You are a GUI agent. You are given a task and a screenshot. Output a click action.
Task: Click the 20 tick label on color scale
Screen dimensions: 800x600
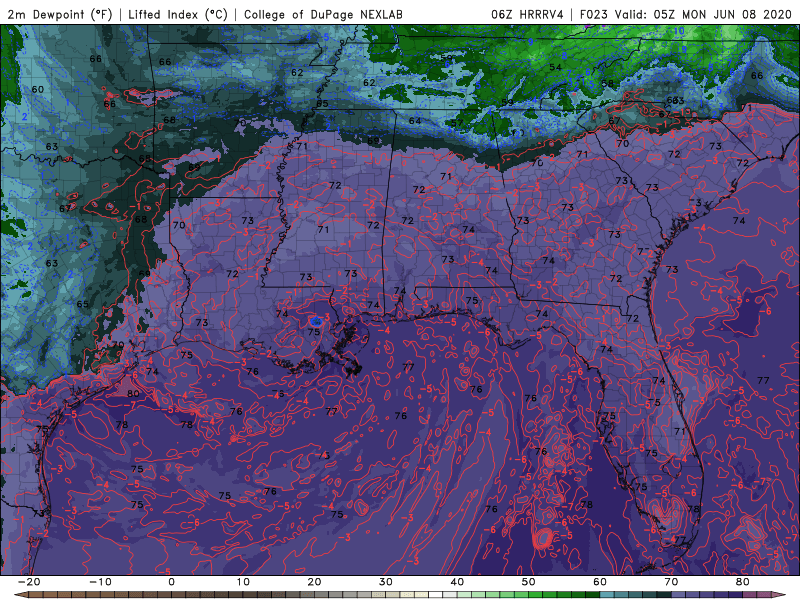click(314, 582)
